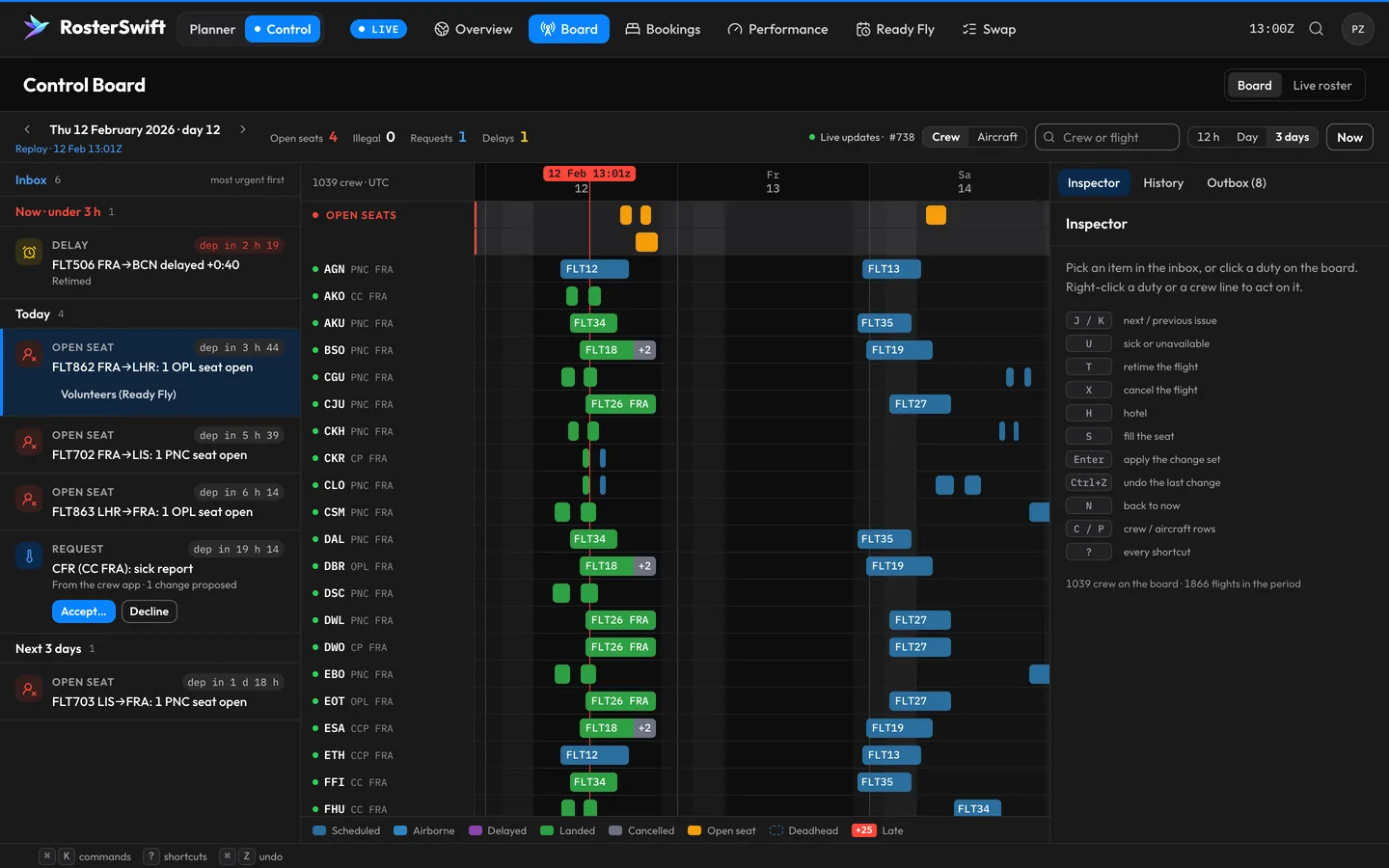The height and width of the screenshot is (868, 1389).
Task: Click the Crew or flight search field
Action: [x=1107, y=137]
